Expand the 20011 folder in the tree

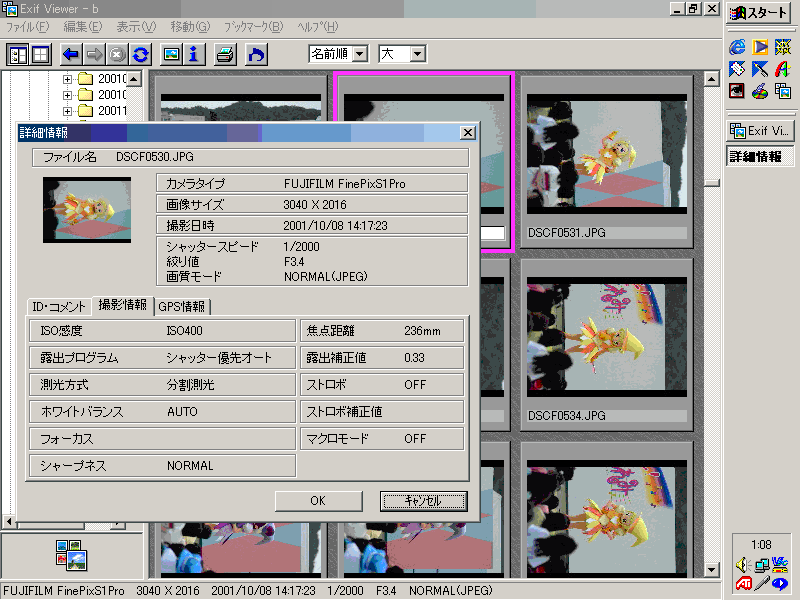click(68, 111)
